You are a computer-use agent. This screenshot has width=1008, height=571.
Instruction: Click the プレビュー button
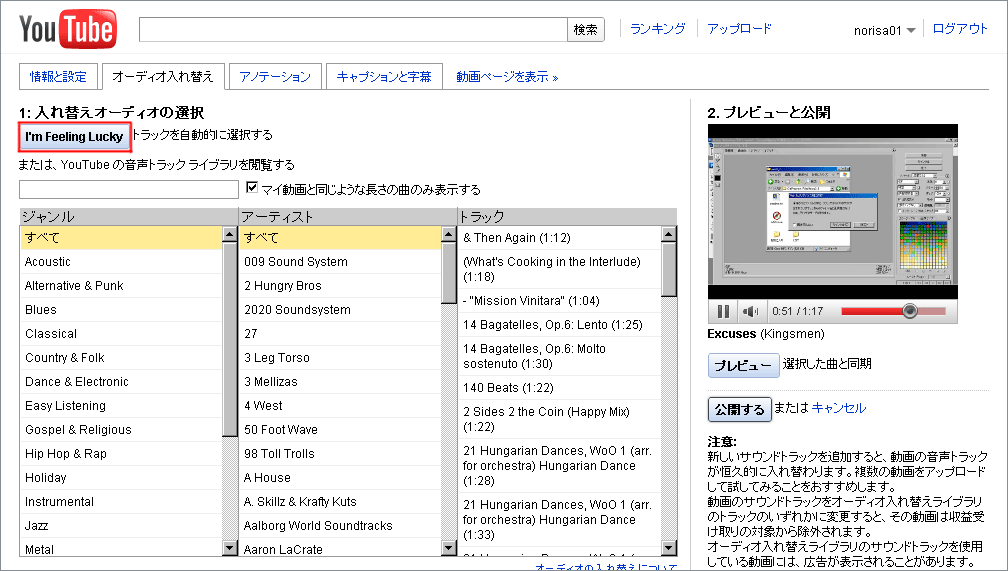coord(743,365)
